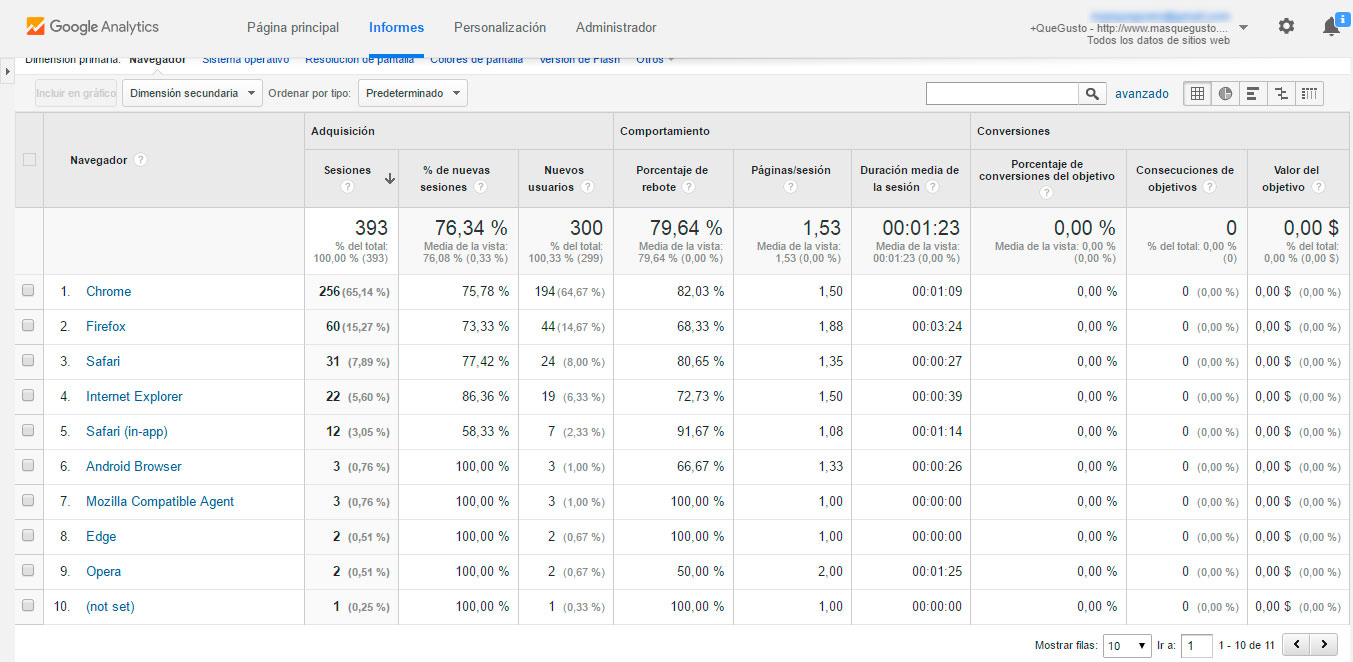Switch to performance bar view icon
The height and width of the screenshot is (662, 1353).
pos(1253,93)
